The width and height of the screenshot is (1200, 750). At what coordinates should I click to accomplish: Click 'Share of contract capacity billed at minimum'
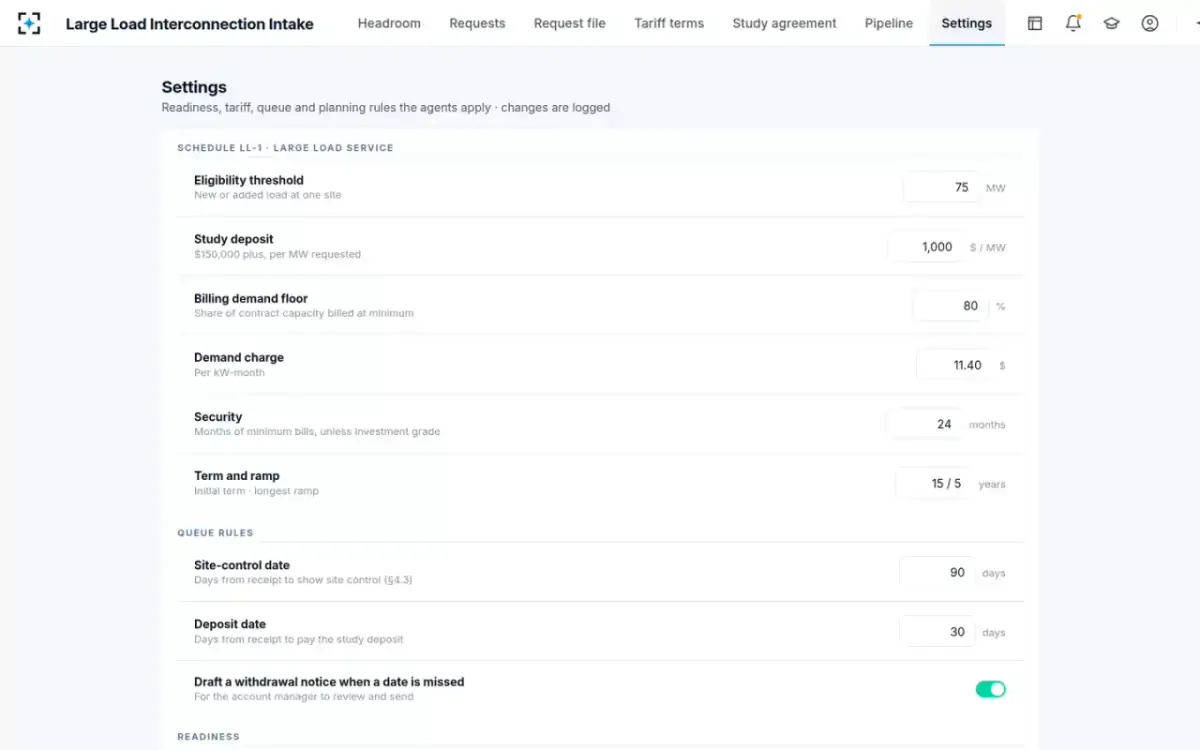304,313
